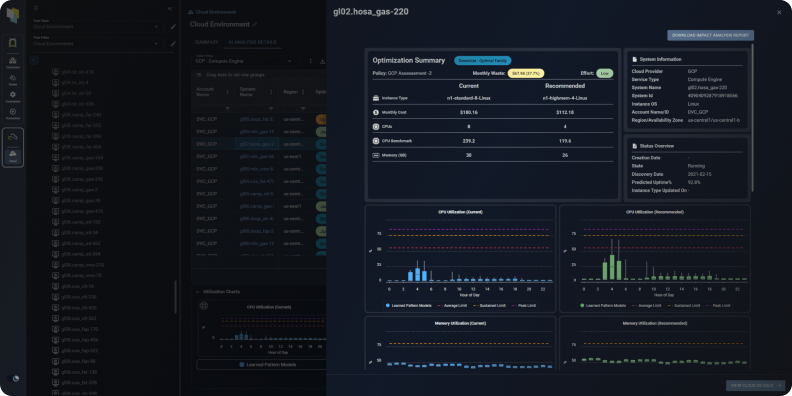
Task: Switch to the SUMMARY tab
Action: click(207, 42)
